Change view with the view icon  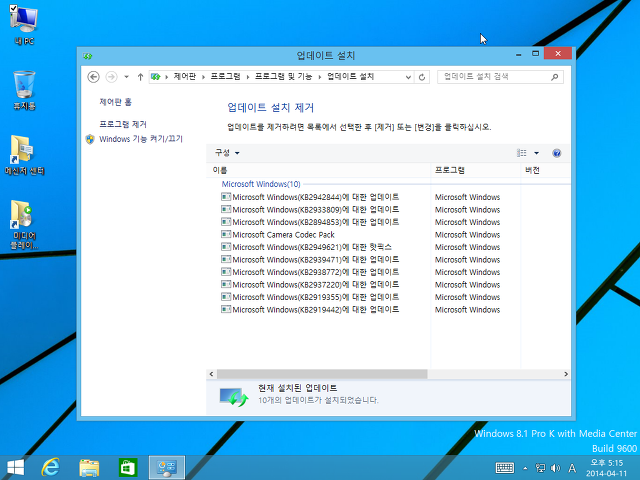click(522, 153)
